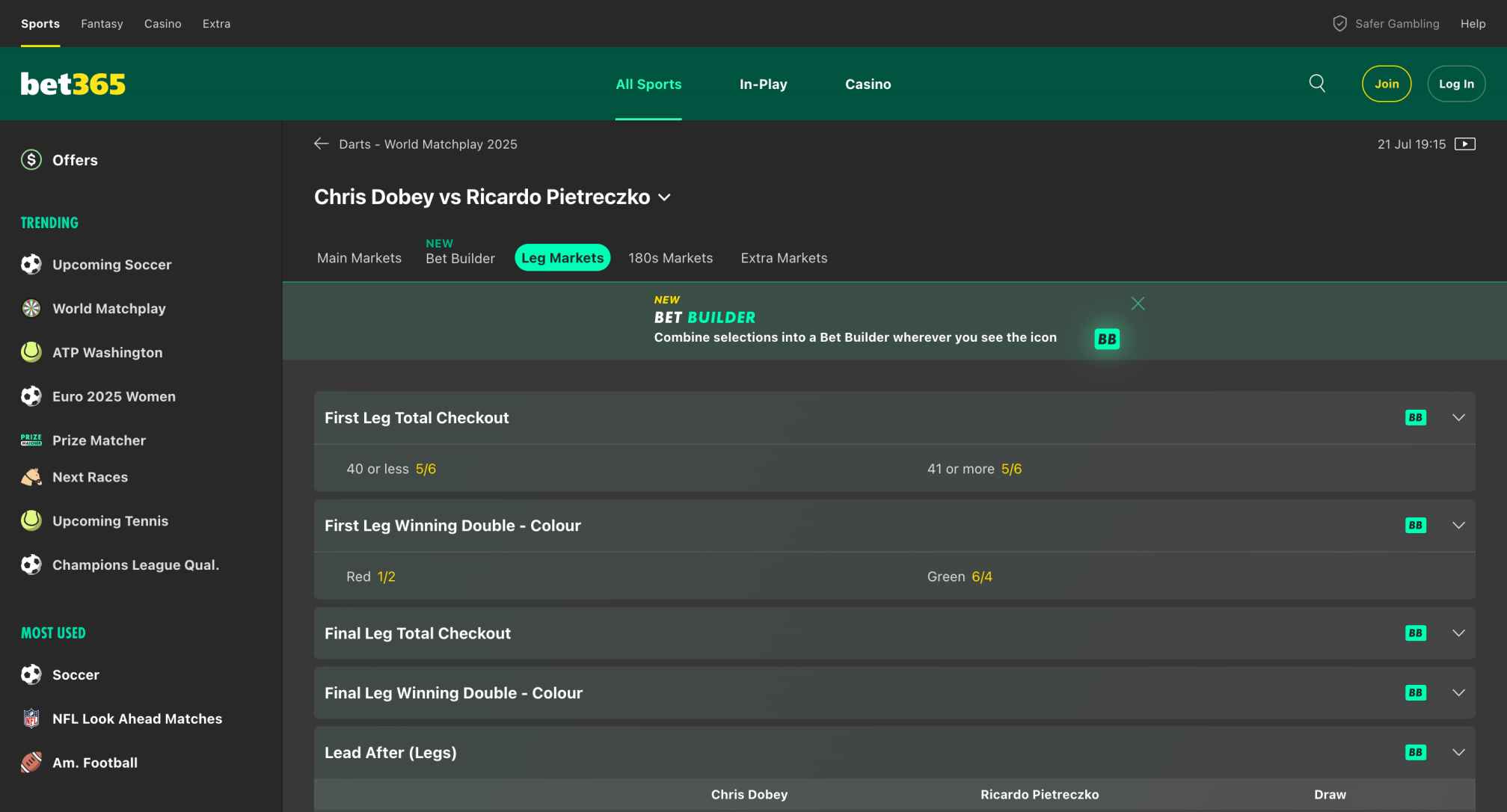Open Casino in top bar

[x=162, y=24]
